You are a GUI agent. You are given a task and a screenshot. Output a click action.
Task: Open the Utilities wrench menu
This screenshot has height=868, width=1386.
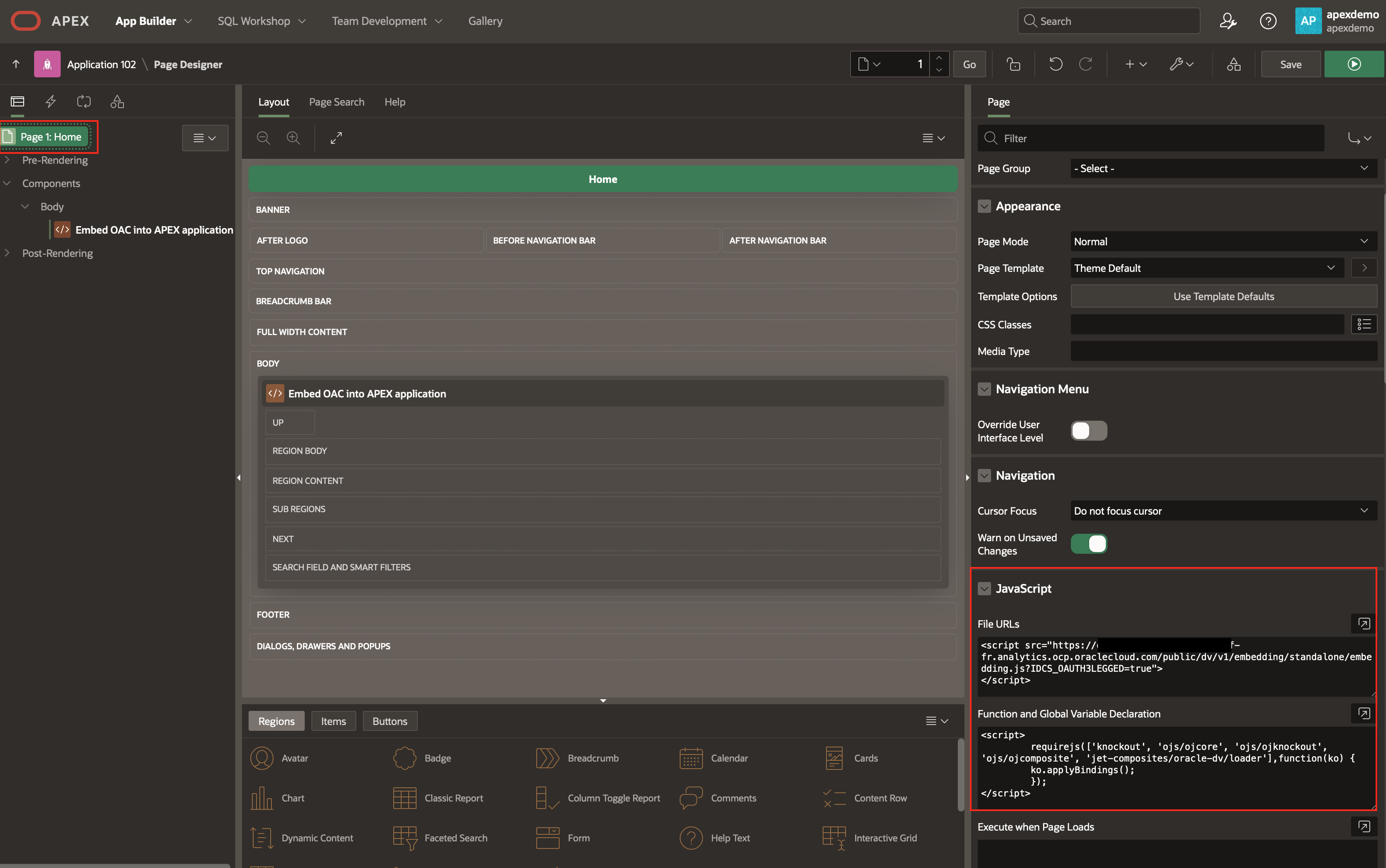point(1181,64)
